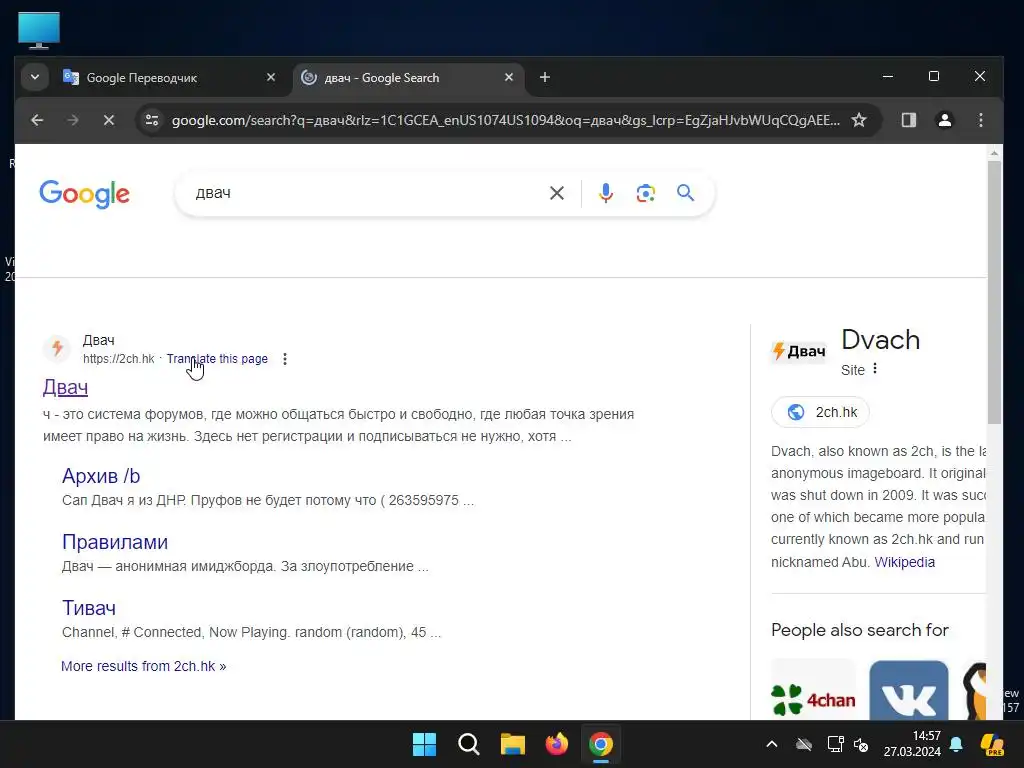The width and height of the screenshot is (1024, 768).
Task: Open Chrome side panel
Action: click(908, 120)
